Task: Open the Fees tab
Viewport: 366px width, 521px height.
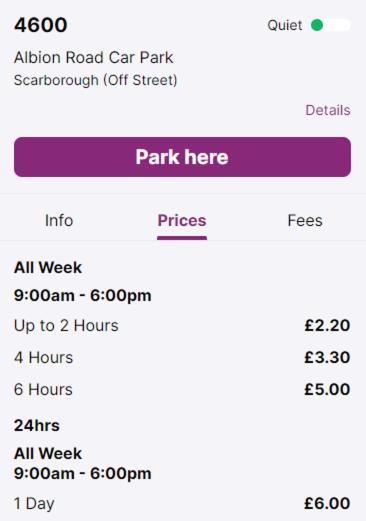Action: (305, 220)
